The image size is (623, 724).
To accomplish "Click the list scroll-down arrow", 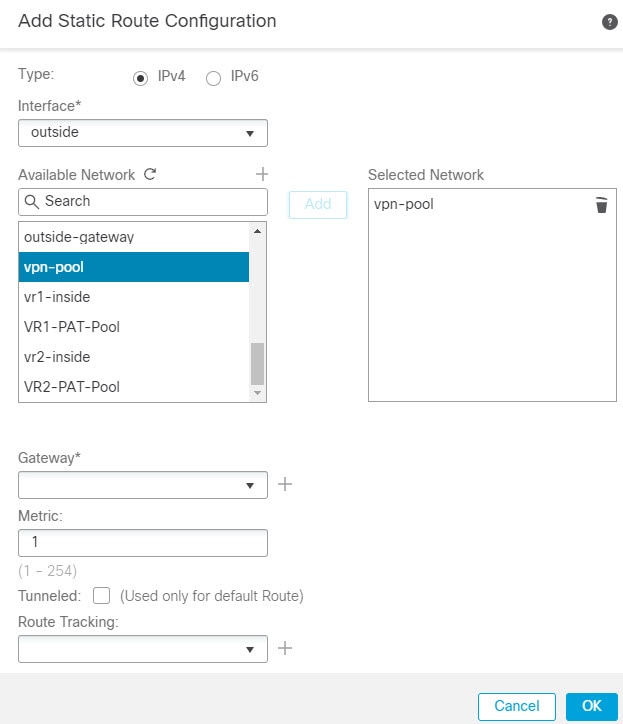I will [258, 392].
